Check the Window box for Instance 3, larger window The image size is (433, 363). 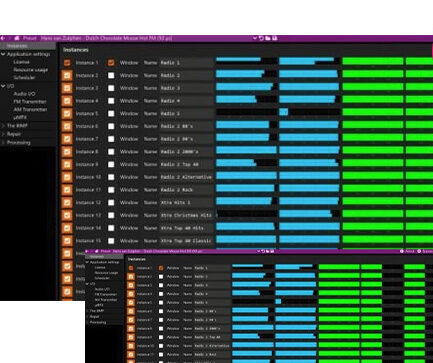tap(111, 88)
